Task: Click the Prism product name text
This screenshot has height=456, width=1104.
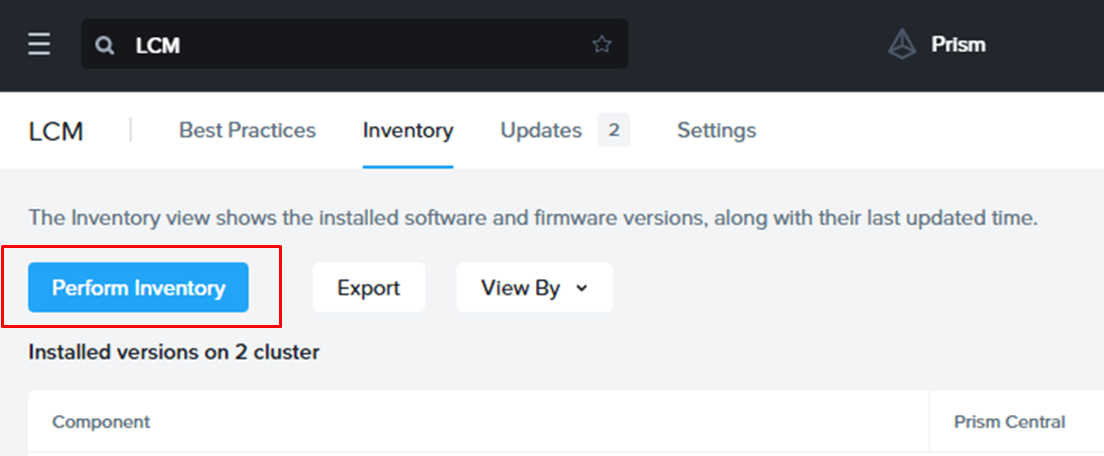Action: click(958, 45)
